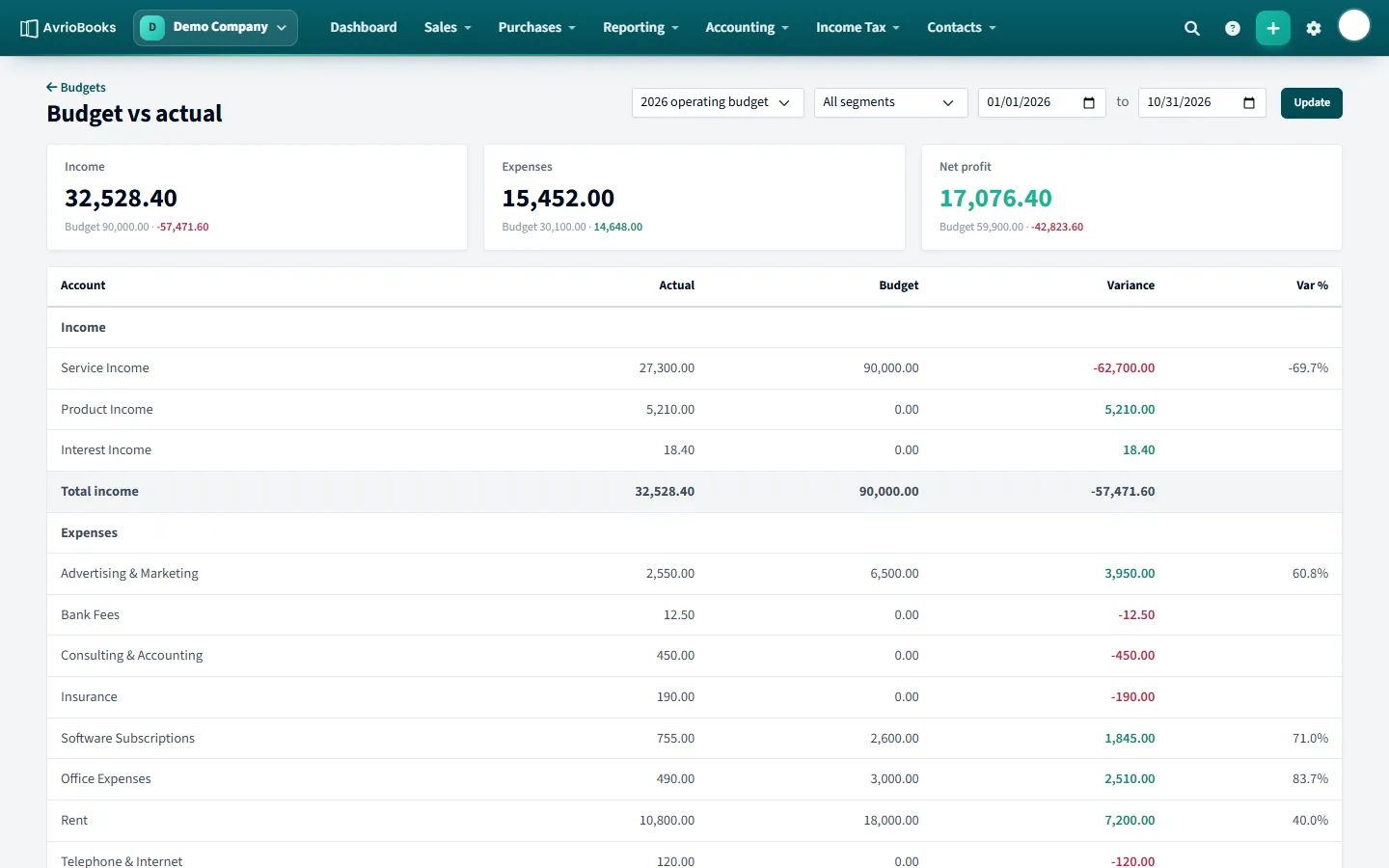Click the Consulting & Accounting account label
This screenshot has width=1389, height=868.
click(x=132, y=656)
